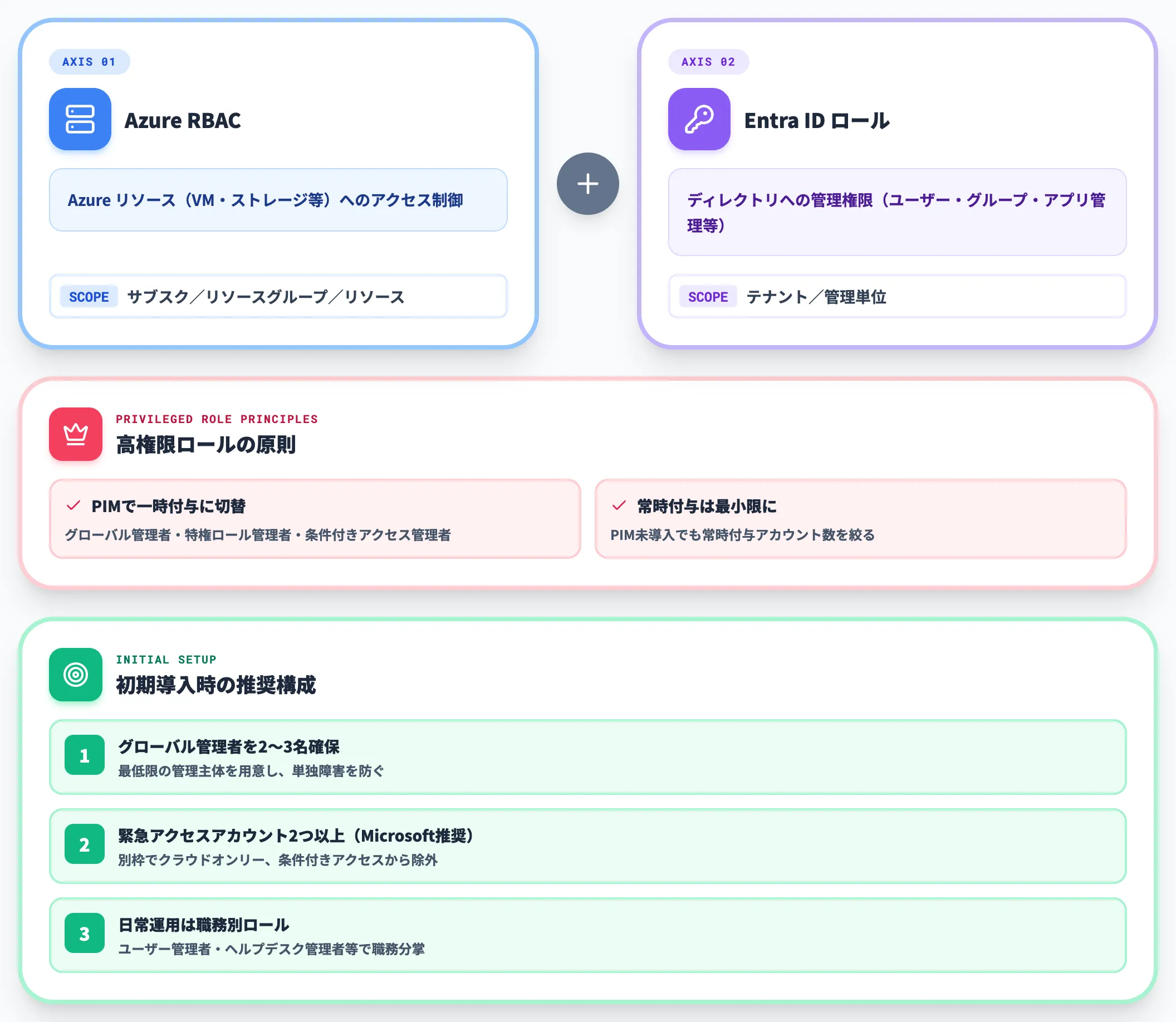Click ユーザー管理者・ヘルプデスク管理者等で職務分掌 text
The image size is (1176, 1022).
pos(271,949)
